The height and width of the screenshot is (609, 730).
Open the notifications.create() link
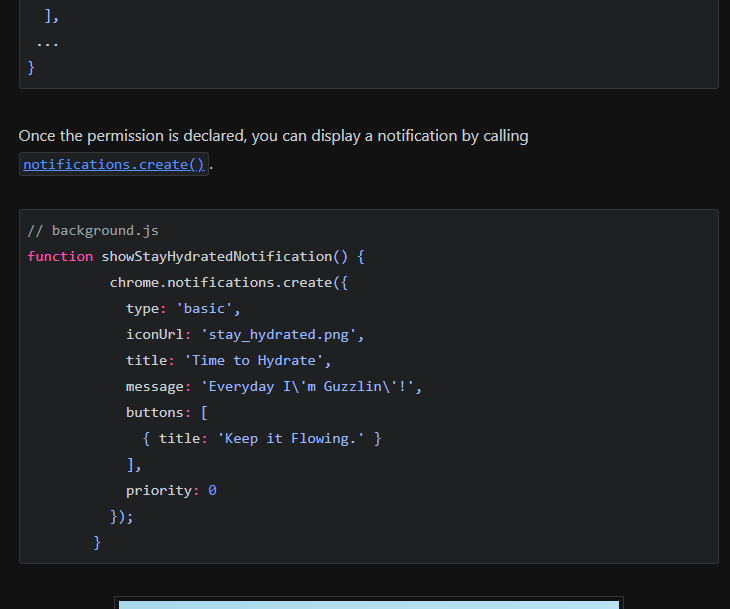[114, 164]
